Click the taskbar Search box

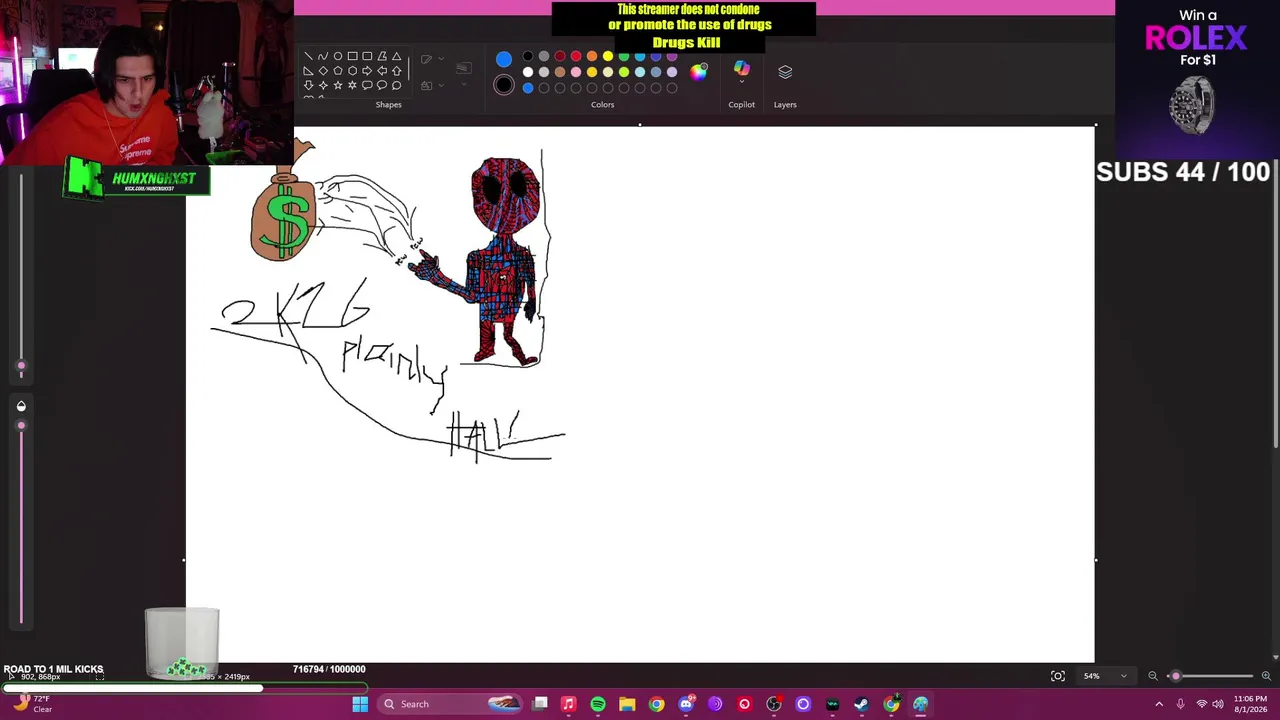point(450,704)
